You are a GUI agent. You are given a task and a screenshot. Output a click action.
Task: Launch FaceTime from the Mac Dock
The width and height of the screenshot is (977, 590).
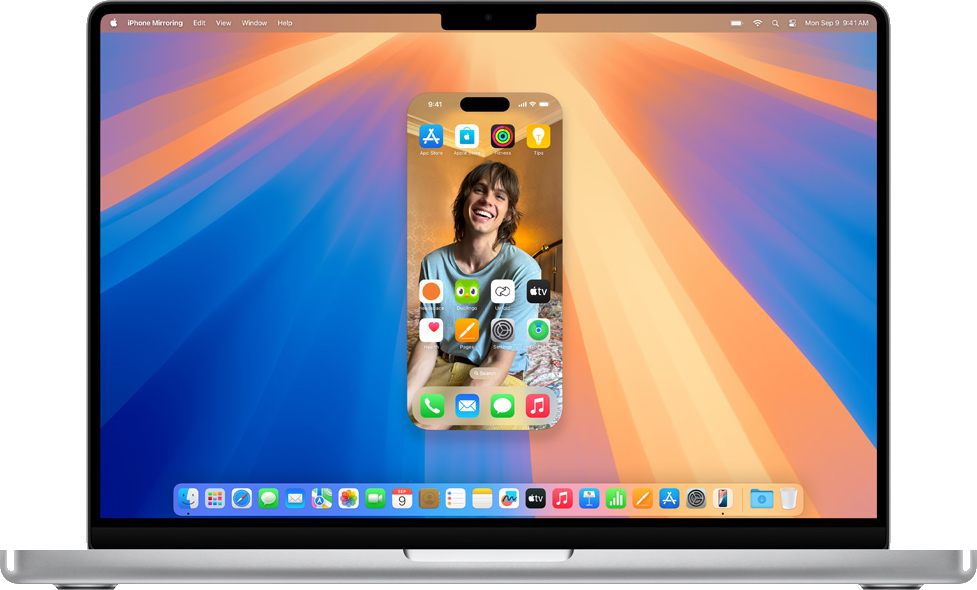click(x=375, y=498)
